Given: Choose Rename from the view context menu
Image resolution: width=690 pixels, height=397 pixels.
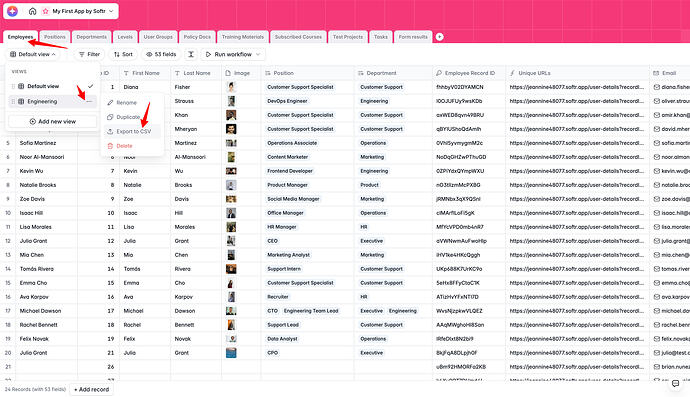Looking at the screenshot, I should pos(132,103).
